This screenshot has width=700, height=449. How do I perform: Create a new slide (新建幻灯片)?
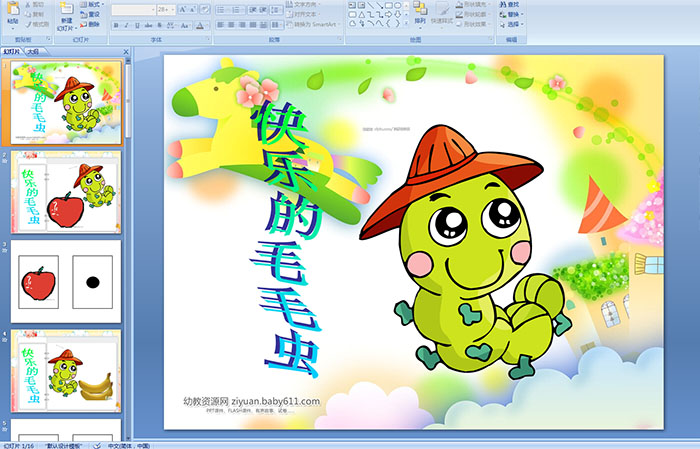pos(67,17)
